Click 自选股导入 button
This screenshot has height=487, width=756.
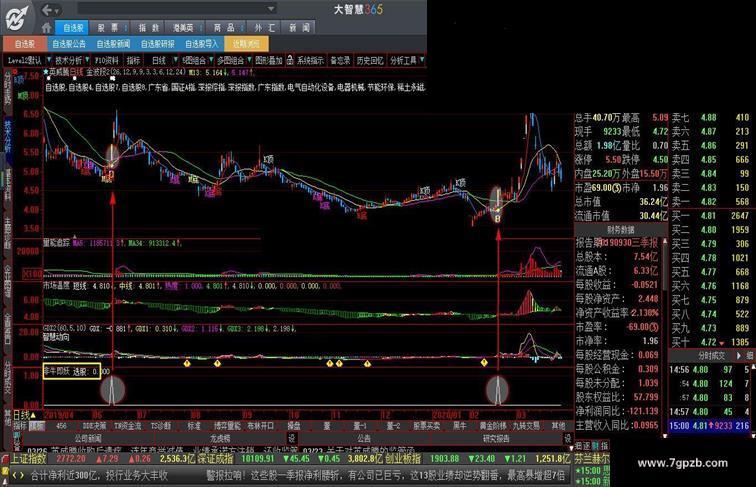pos(202,44)
